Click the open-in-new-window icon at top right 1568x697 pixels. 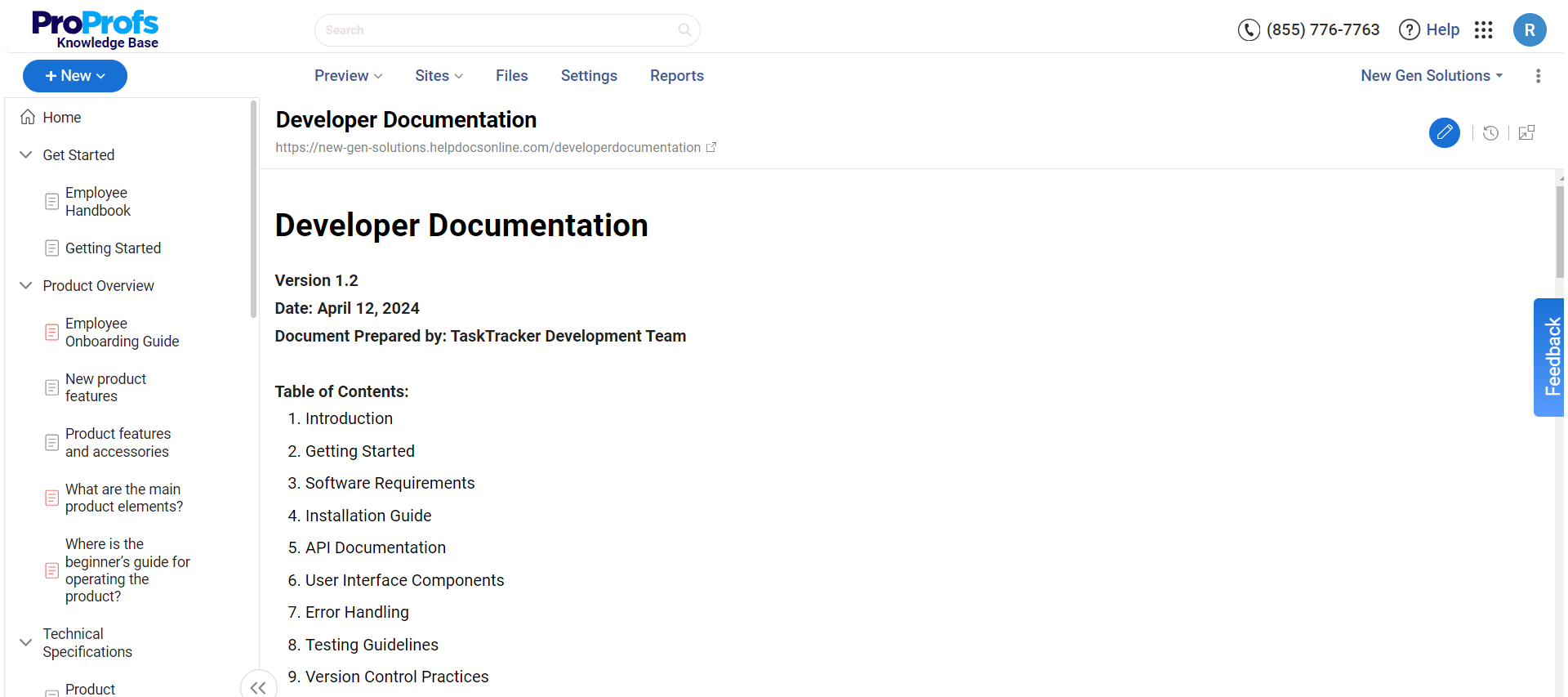1526,133
